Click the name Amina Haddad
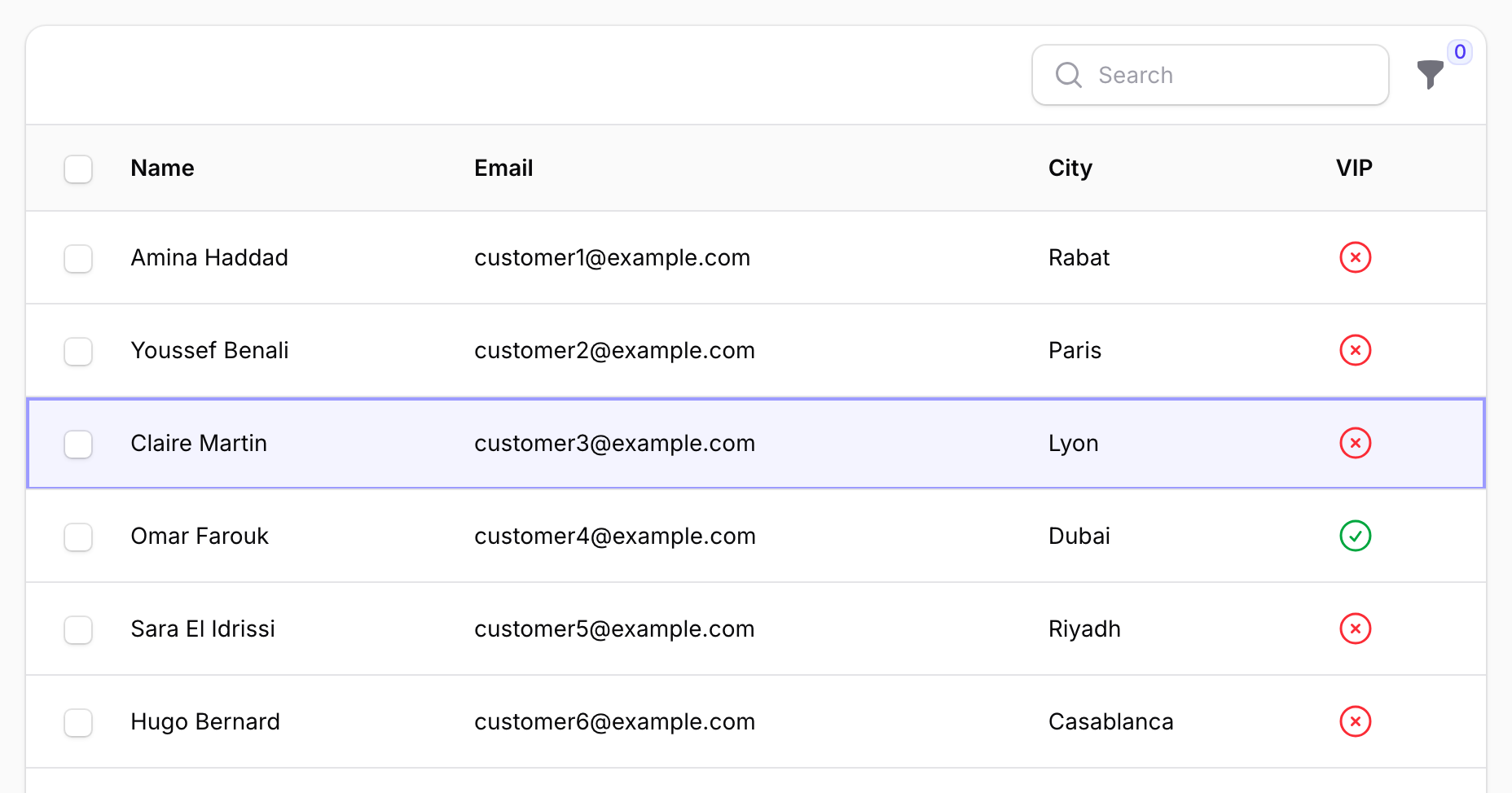 (x=209, y=257)
